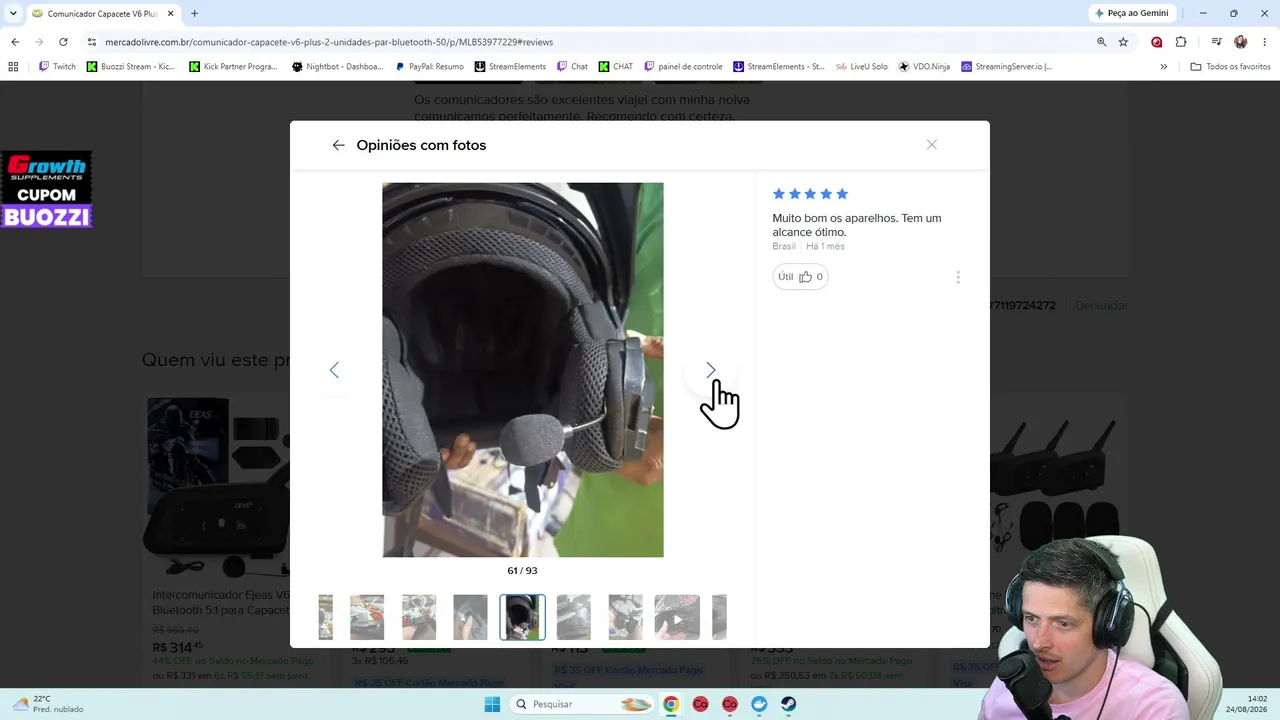Open the Windows Start menu

pos(492,704)
